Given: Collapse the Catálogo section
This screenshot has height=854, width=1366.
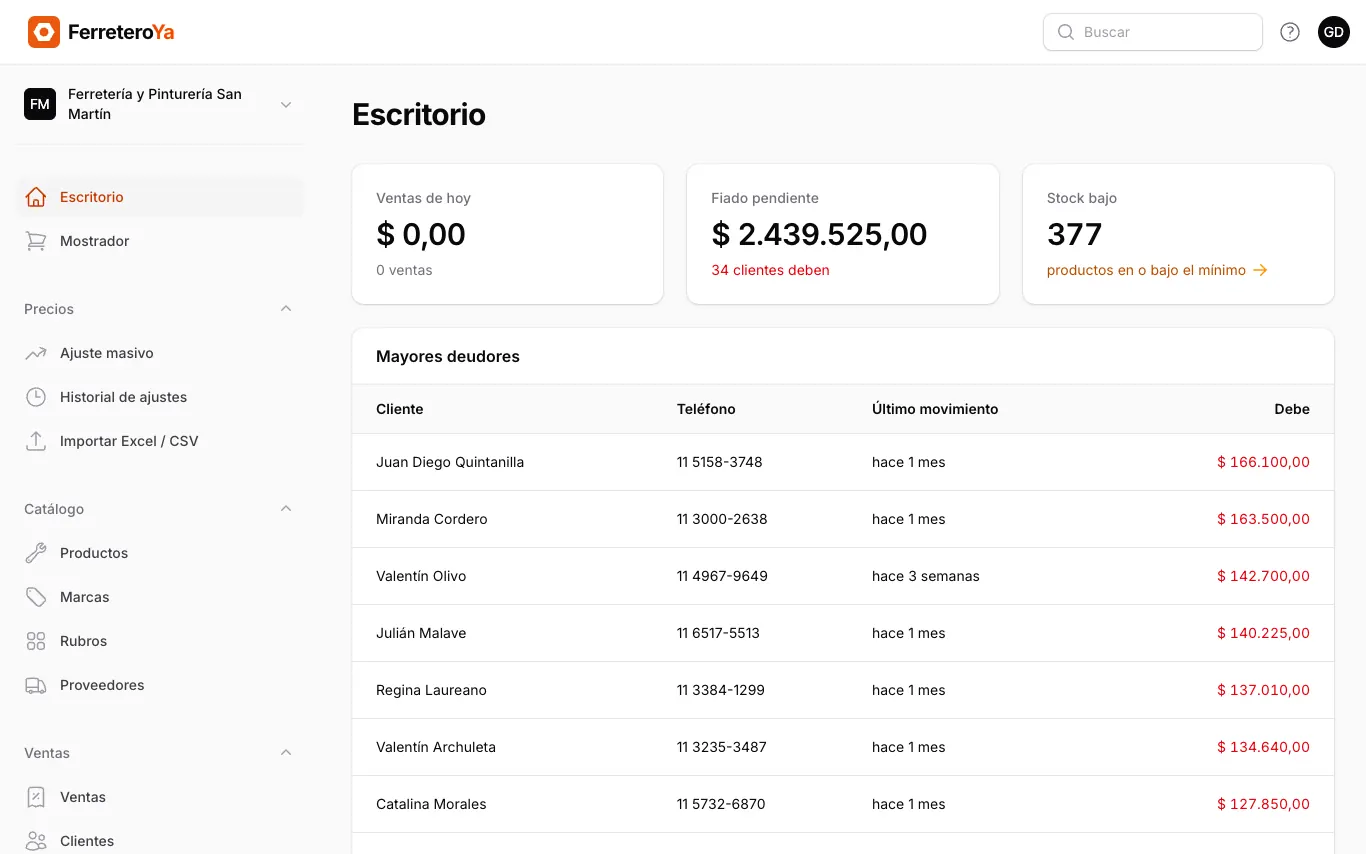Looking at the screenshot, I should pyautogui.click(x=286, y=509).
